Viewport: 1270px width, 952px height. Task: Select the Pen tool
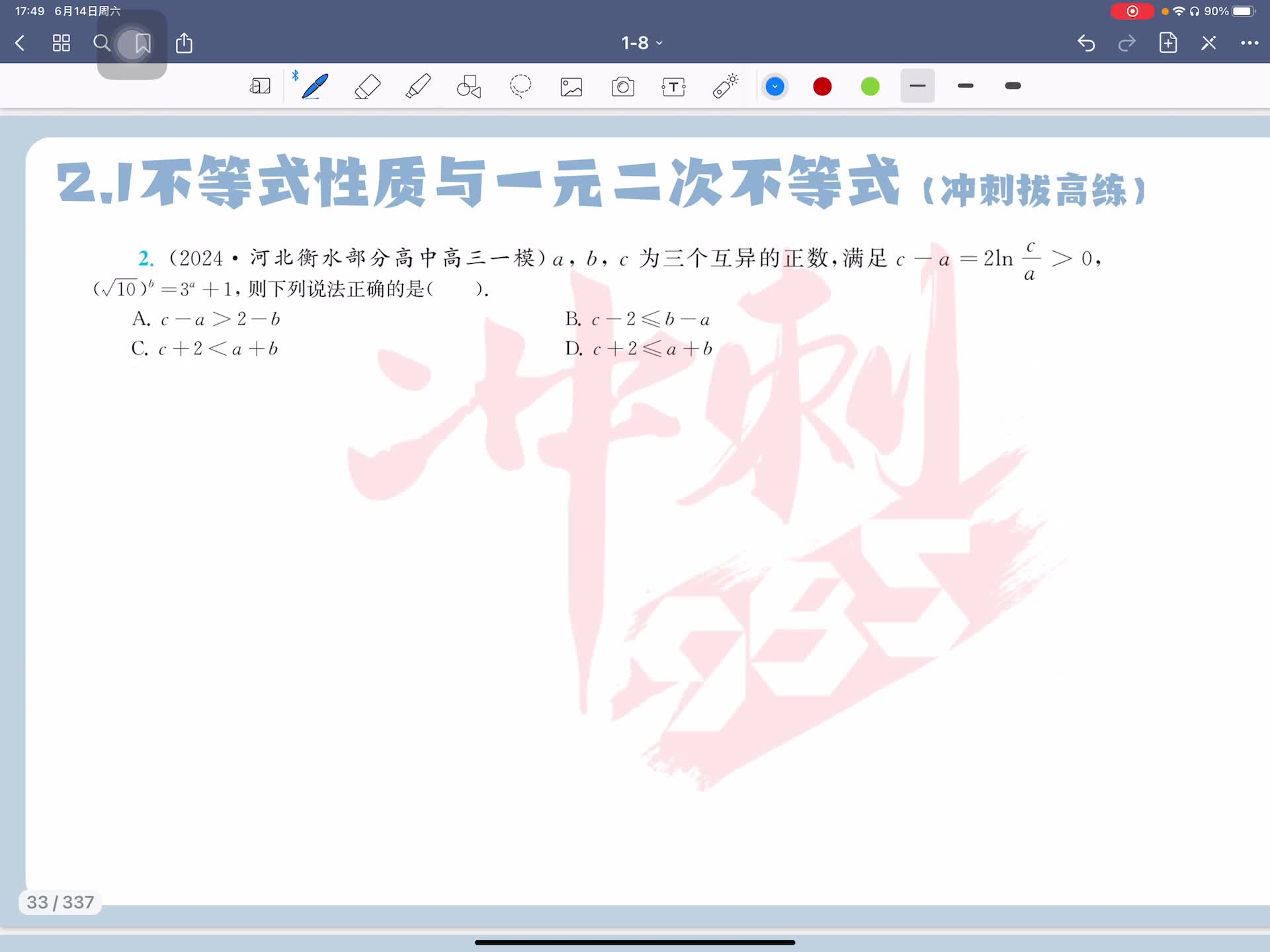pos(315,87)
